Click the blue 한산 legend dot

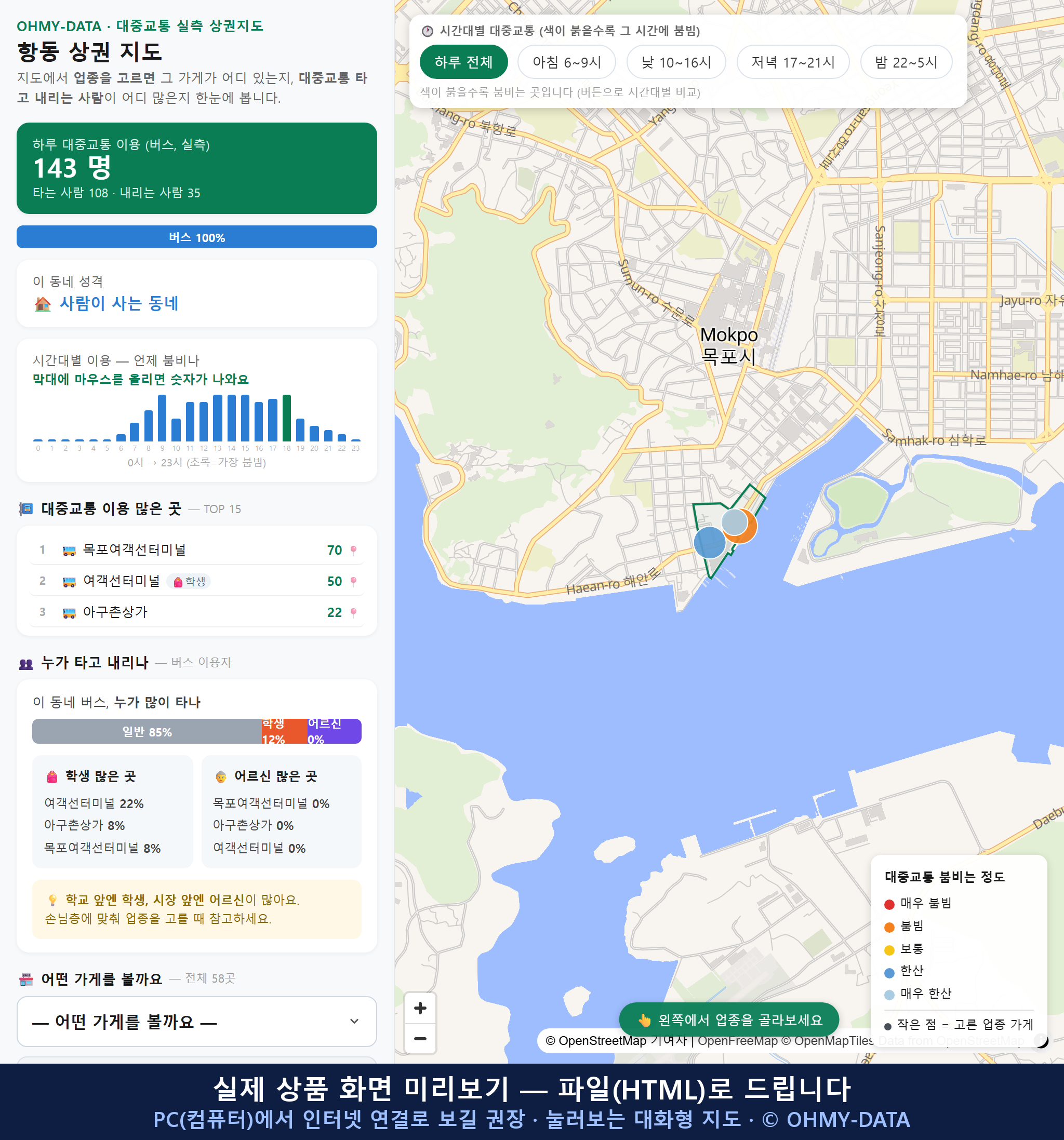(x=889, y=973)
